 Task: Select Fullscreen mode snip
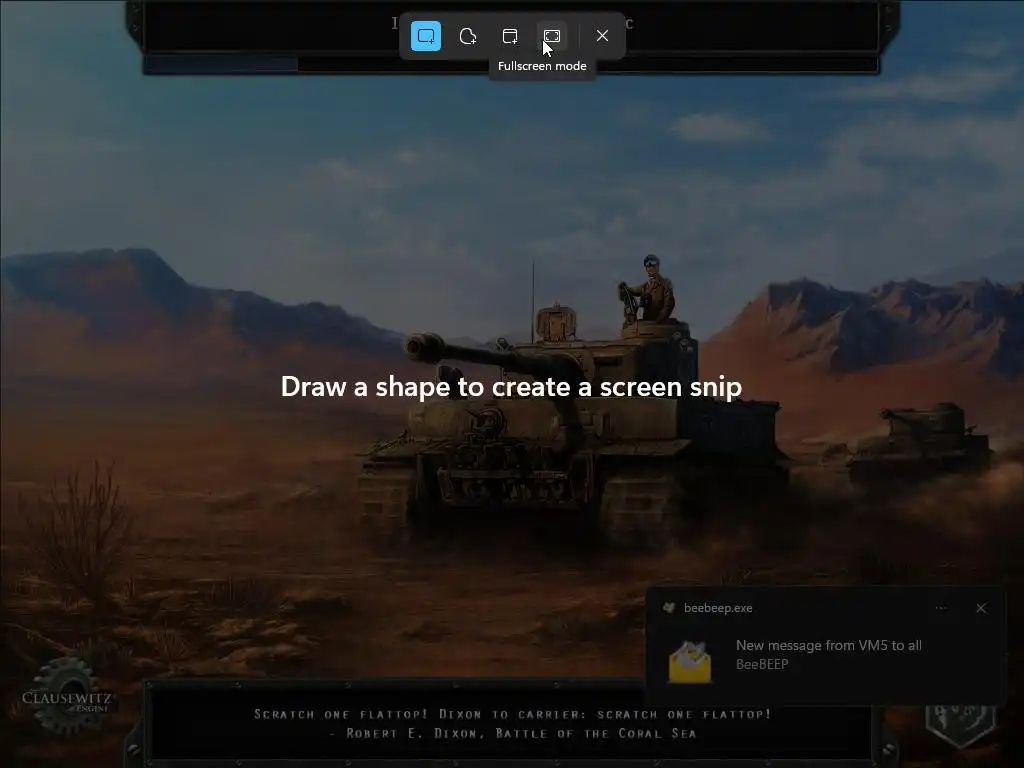[552, 36]
